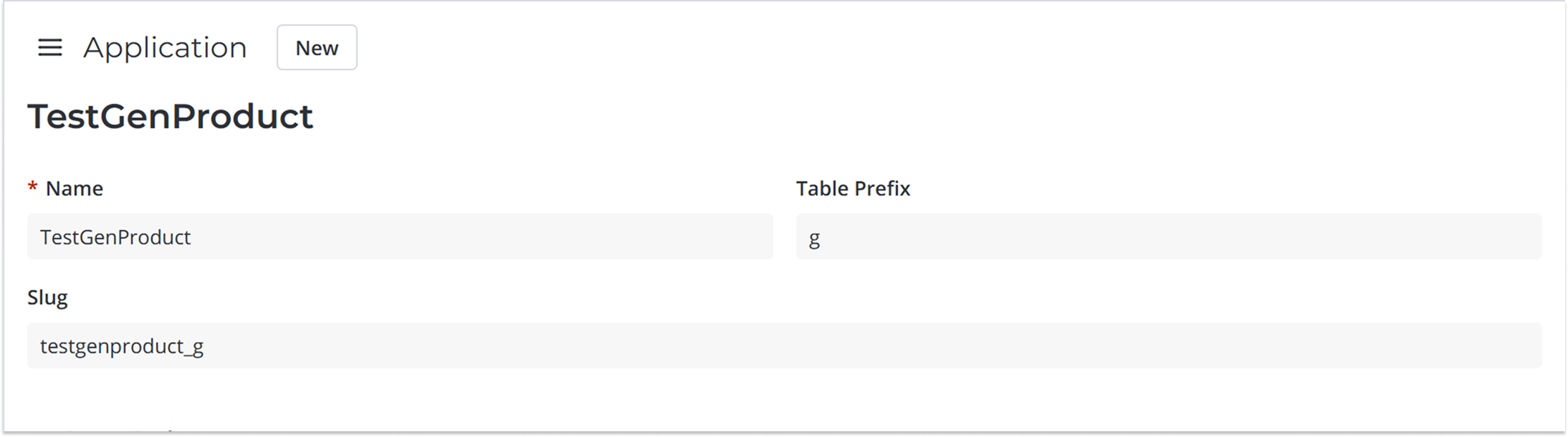The width and height of the screenshot is (1568, 437).
Task: Click the Name field label
Action: pyautogui.click(x=75, y=188)
